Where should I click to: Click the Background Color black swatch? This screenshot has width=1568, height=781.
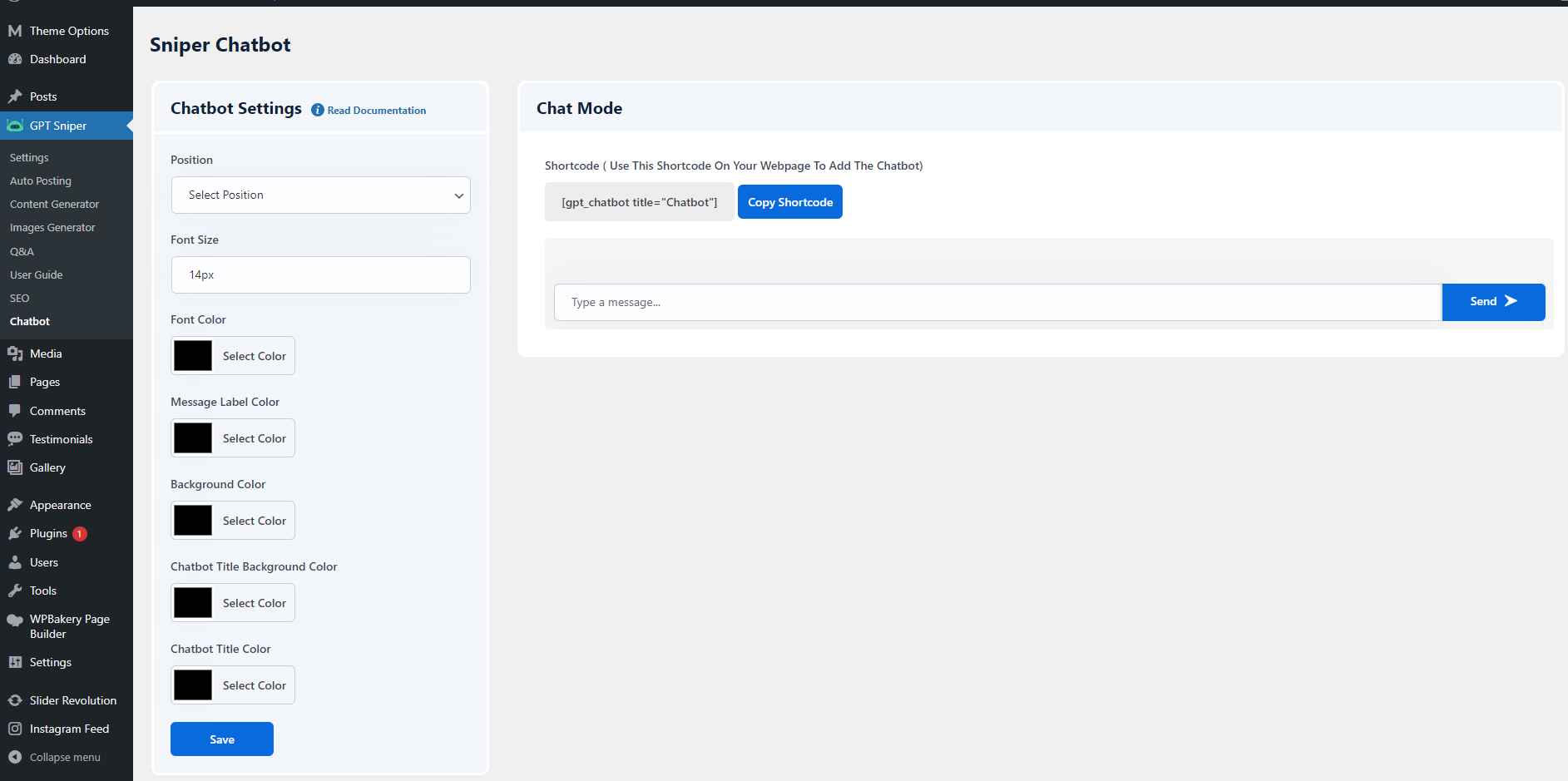point(193,521)
